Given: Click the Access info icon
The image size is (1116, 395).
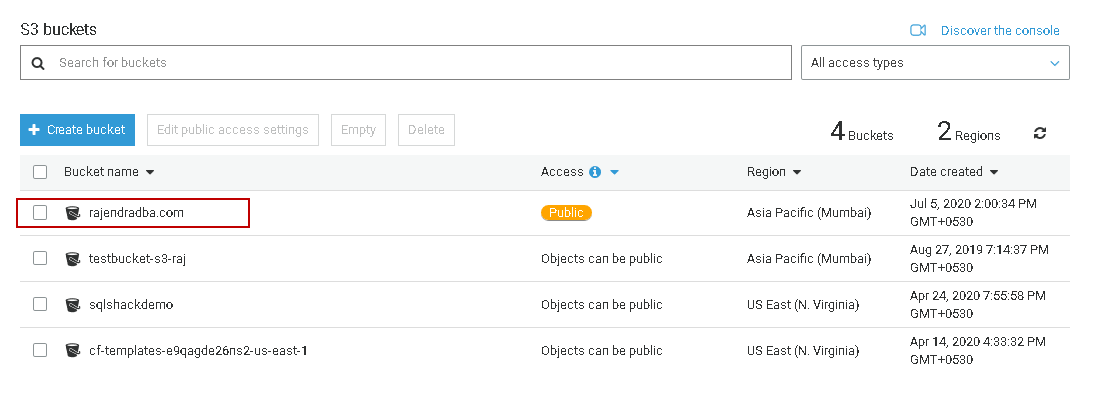Looking at the screenshot, I should pos(595,172).
